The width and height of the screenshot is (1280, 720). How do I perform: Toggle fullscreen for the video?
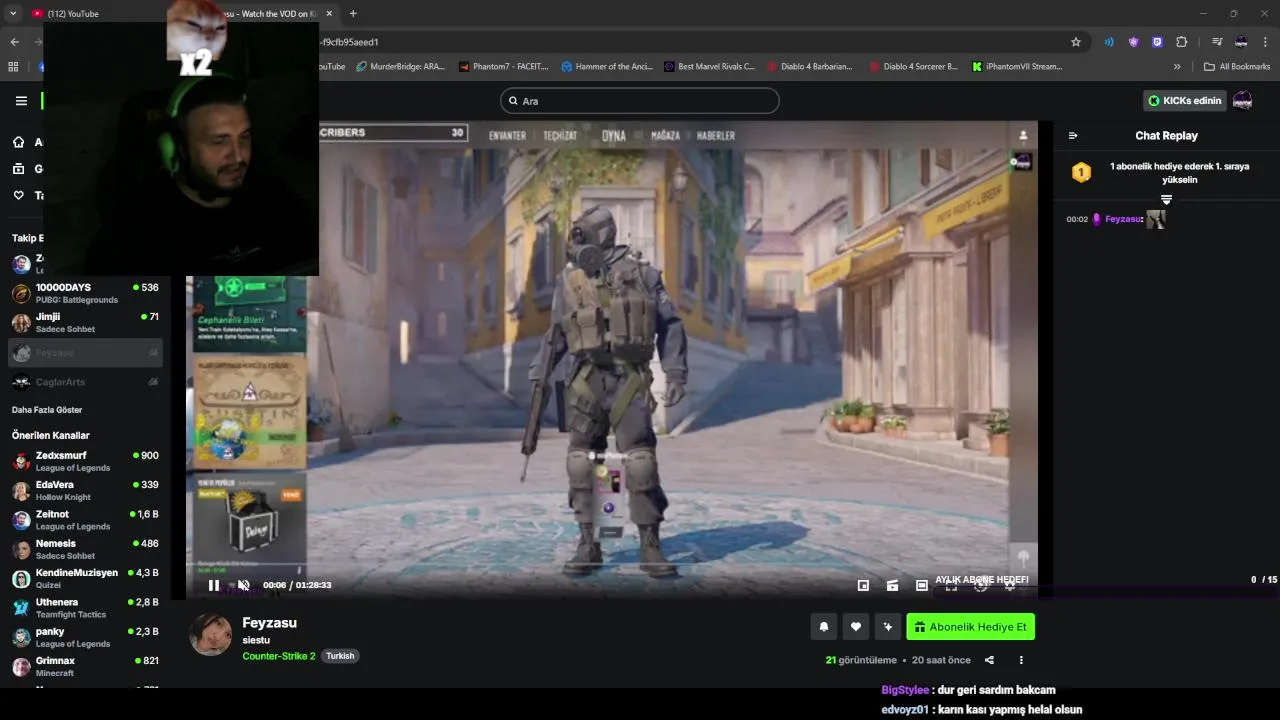pyautogui.click(x=951, y=586)
